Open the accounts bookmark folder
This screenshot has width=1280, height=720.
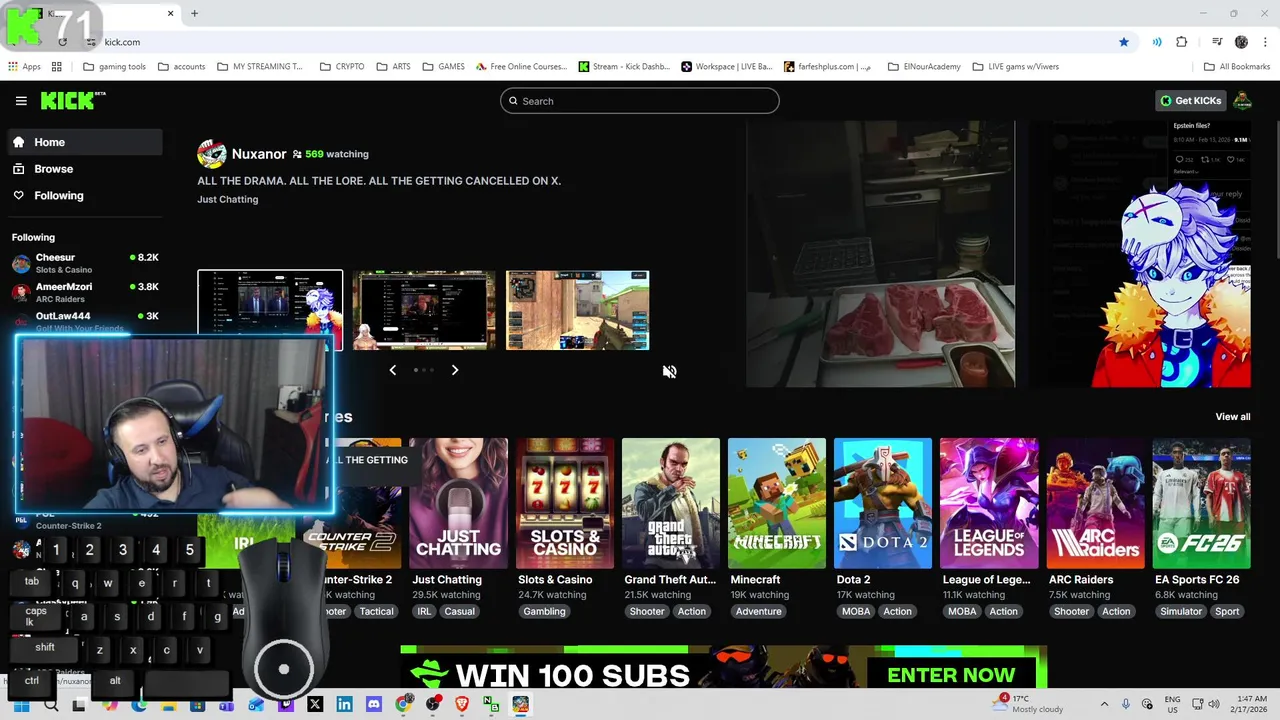tap(181, 67)
